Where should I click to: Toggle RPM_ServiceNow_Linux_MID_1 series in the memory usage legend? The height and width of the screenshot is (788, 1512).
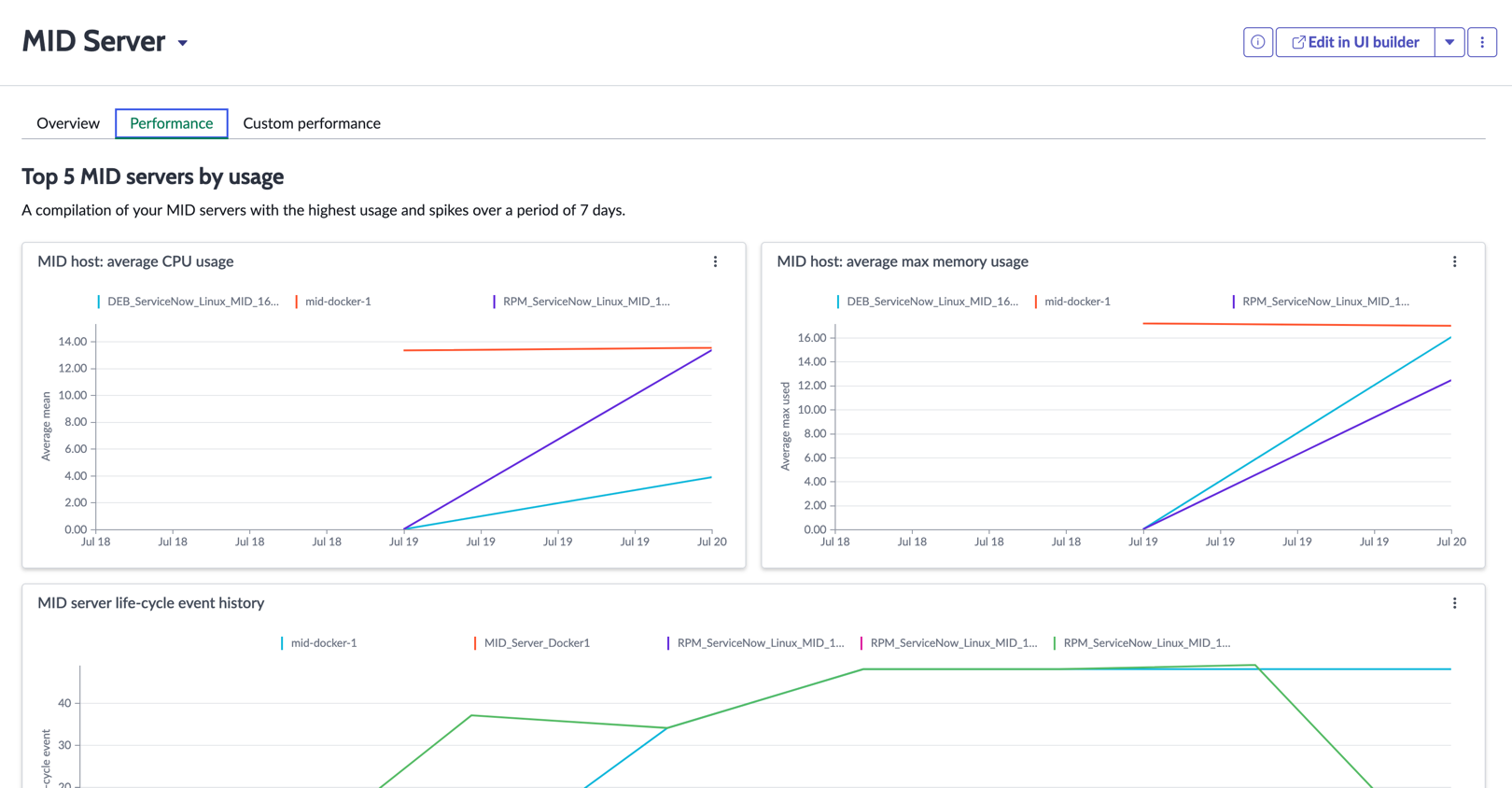pyautogui.click(x=1321, y=302)
